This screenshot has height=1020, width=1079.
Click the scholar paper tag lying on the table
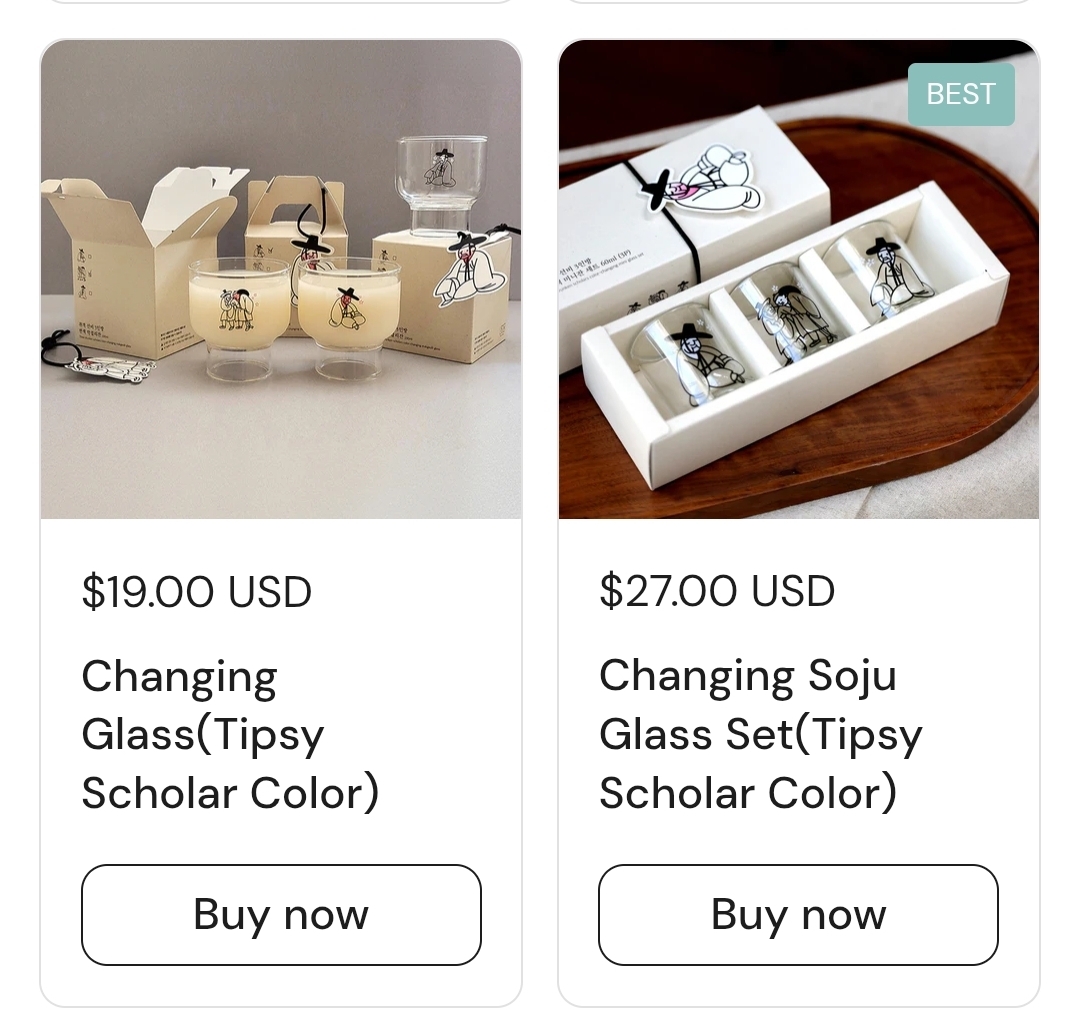[110, 367]
